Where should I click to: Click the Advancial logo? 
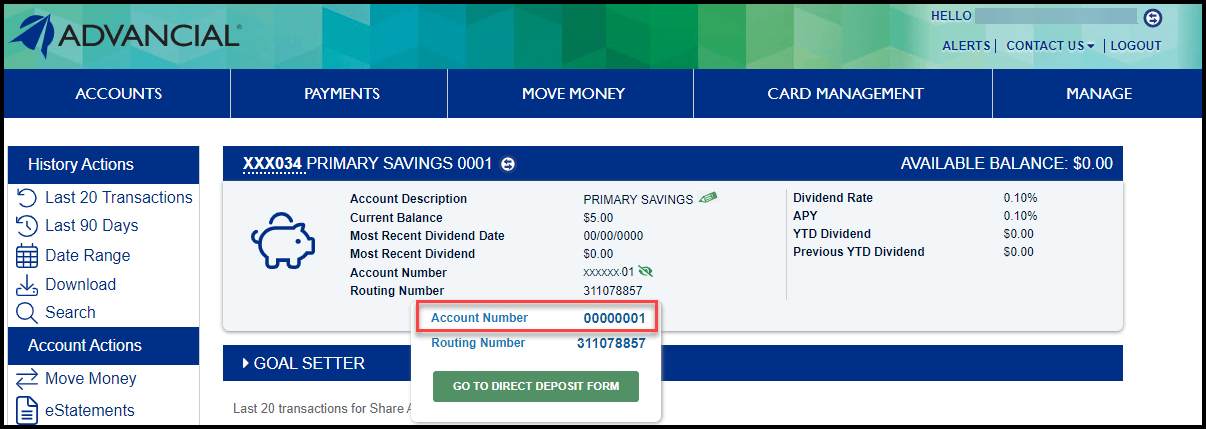tap(126, 35)
